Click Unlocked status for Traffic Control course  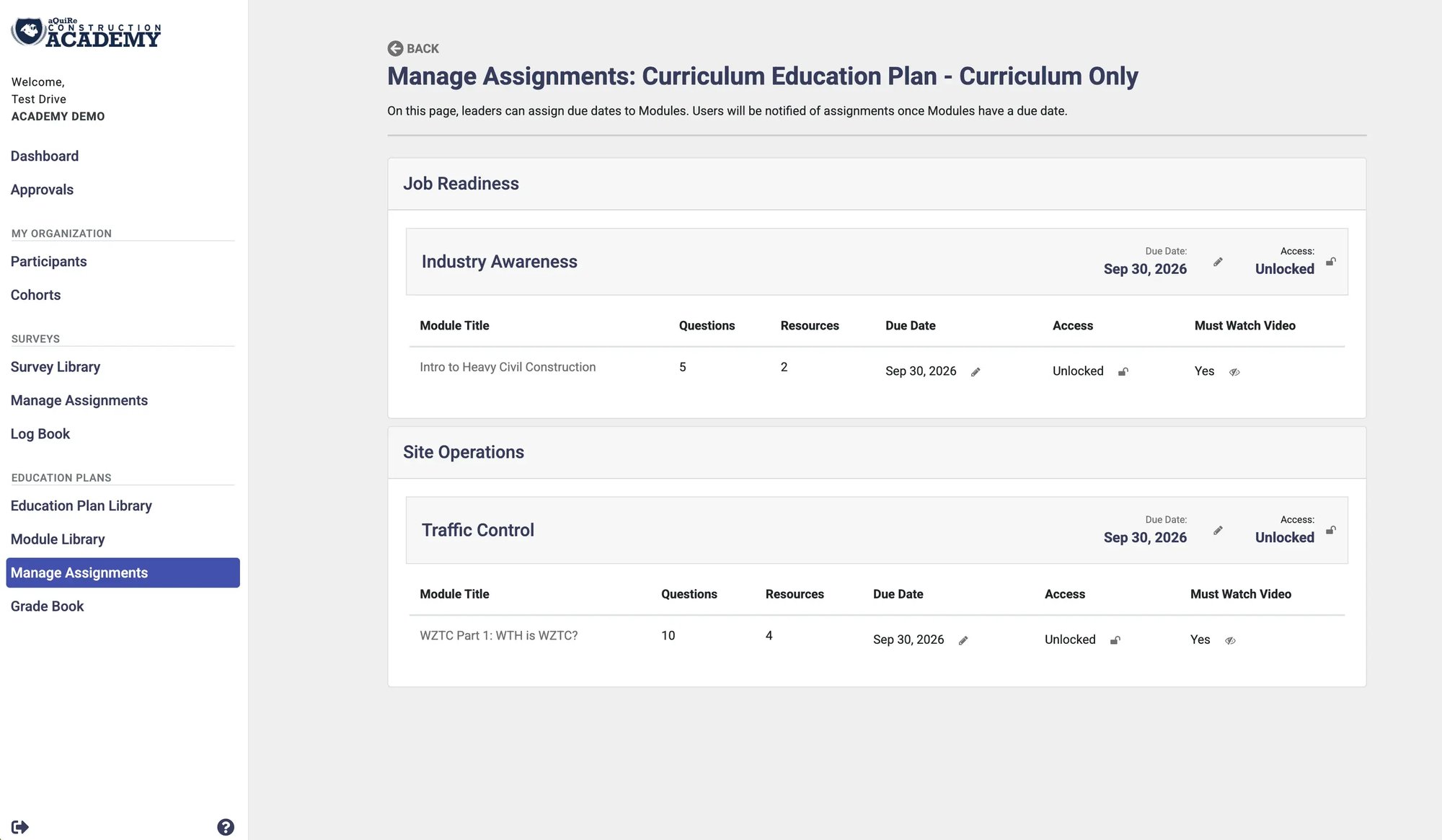[1285, 538]
